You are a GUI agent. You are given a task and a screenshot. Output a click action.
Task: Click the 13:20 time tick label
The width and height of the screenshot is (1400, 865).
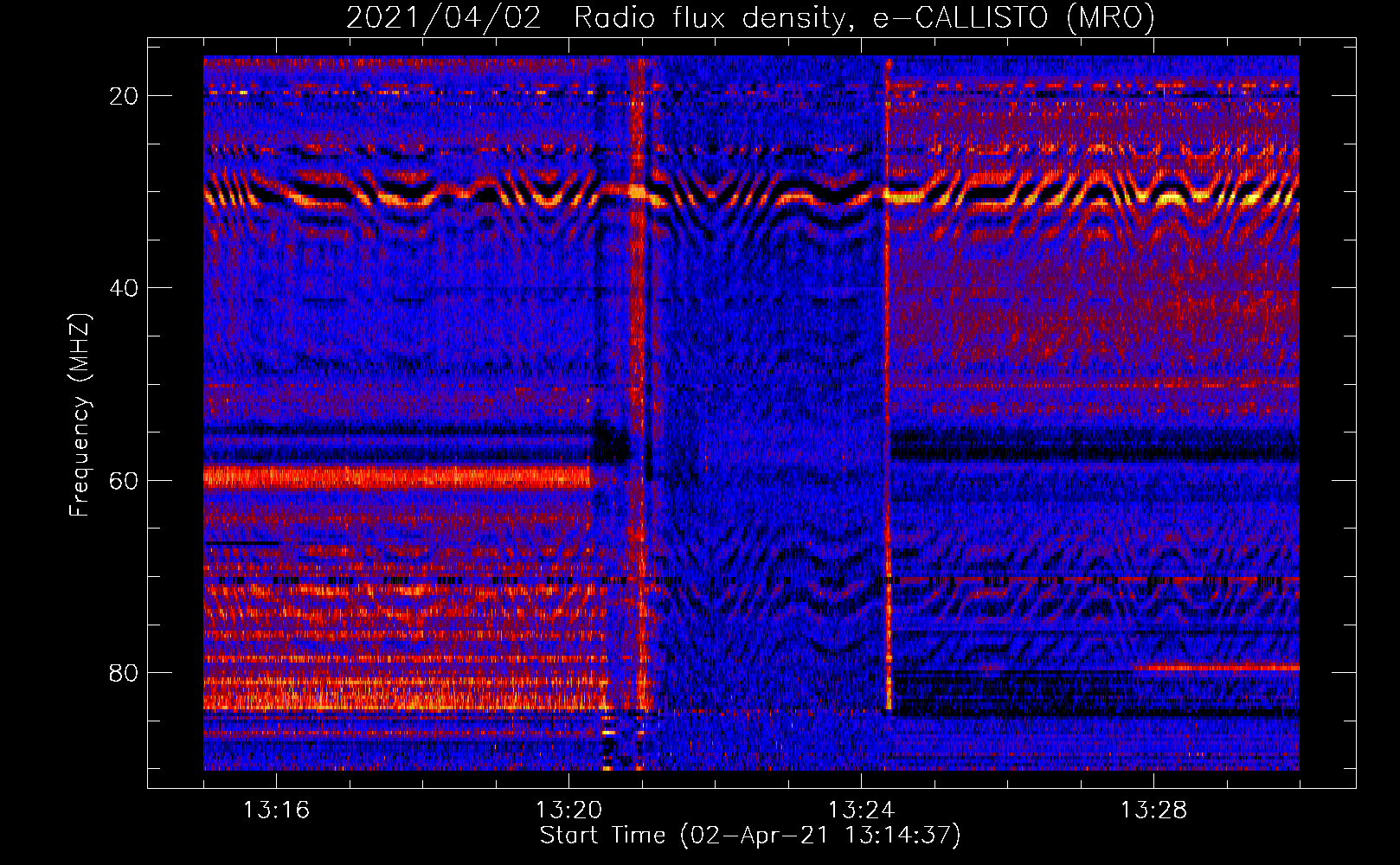tap(568, 811)
